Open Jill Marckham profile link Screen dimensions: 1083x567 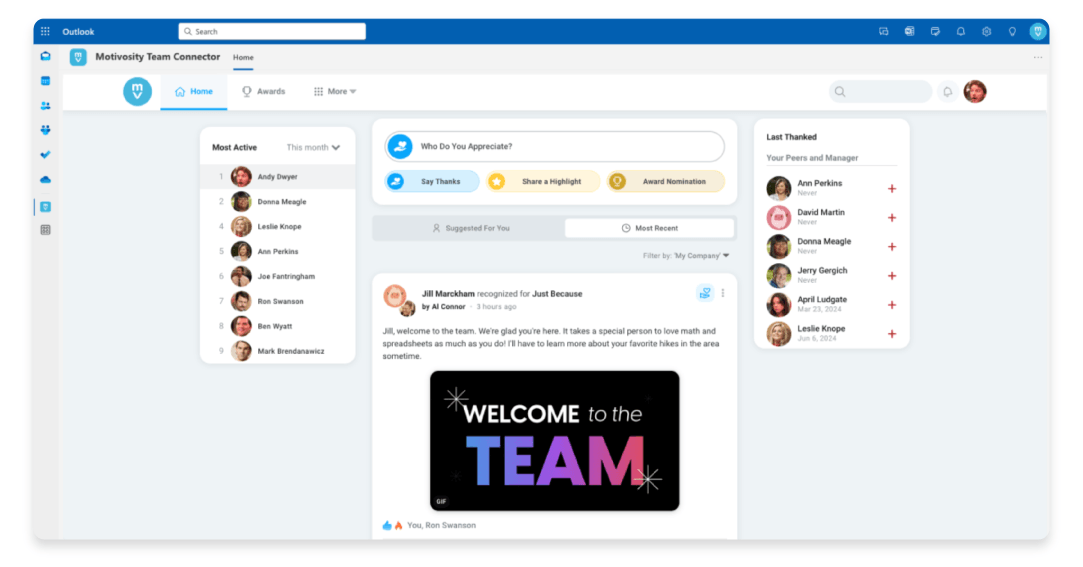coord(448,294)
